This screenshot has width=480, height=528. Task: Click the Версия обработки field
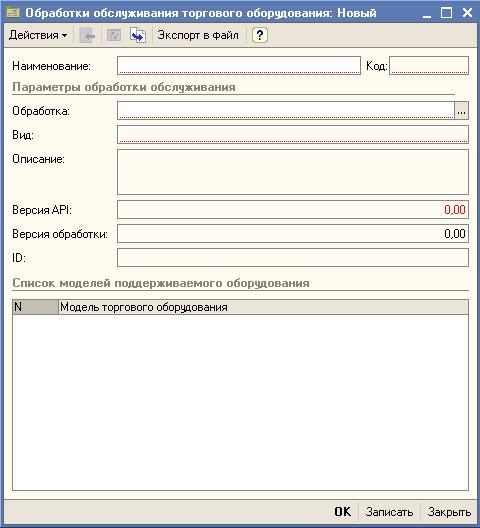pos(293,233)
